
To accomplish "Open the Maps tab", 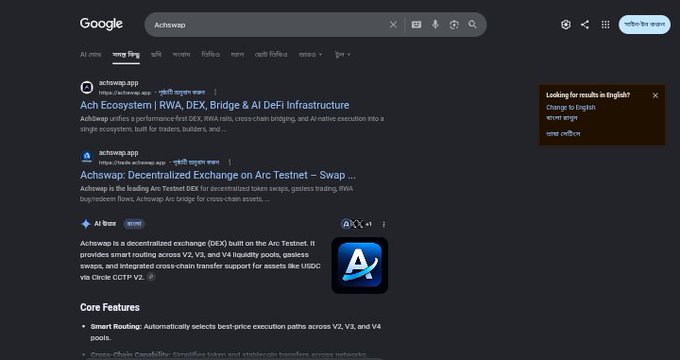I will tap(237, 55).
